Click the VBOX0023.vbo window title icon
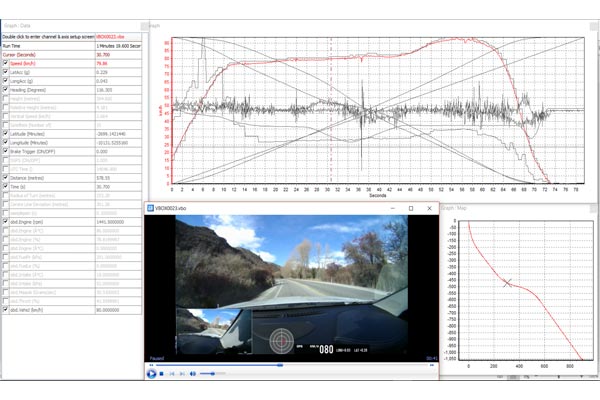 148,208
